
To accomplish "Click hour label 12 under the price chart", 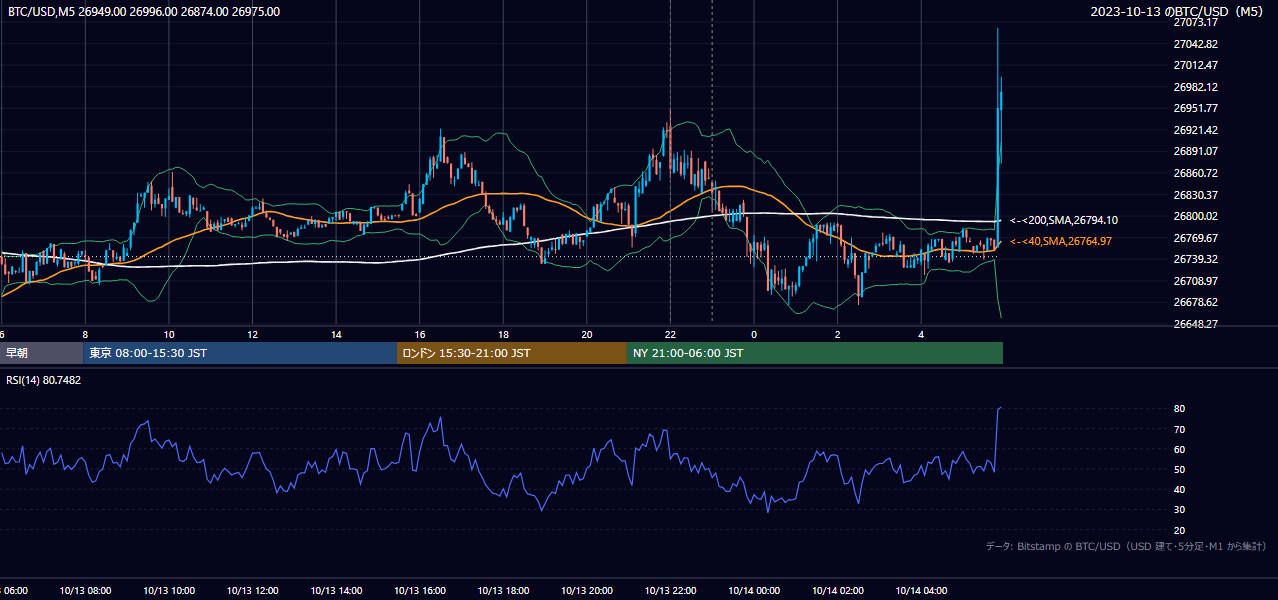I will point(253,334).
